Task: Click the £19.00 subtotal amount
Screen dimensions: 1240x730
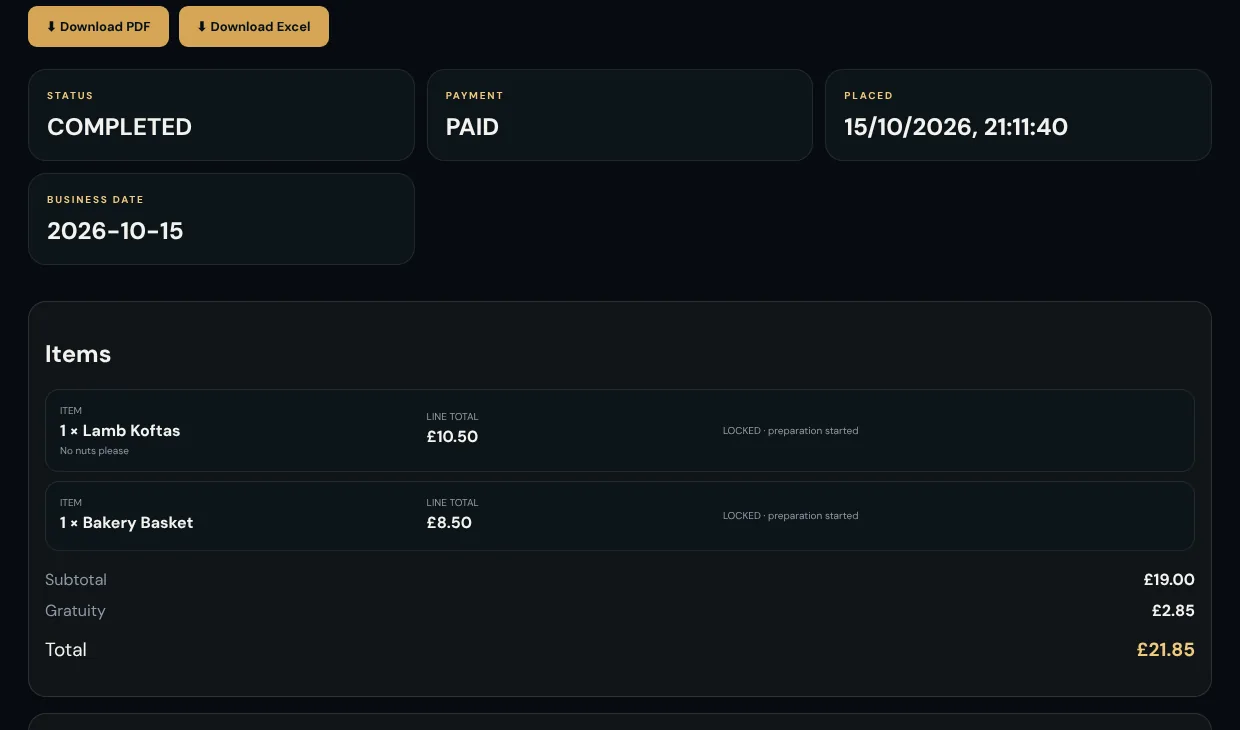Action: [x=1169, y=580]
